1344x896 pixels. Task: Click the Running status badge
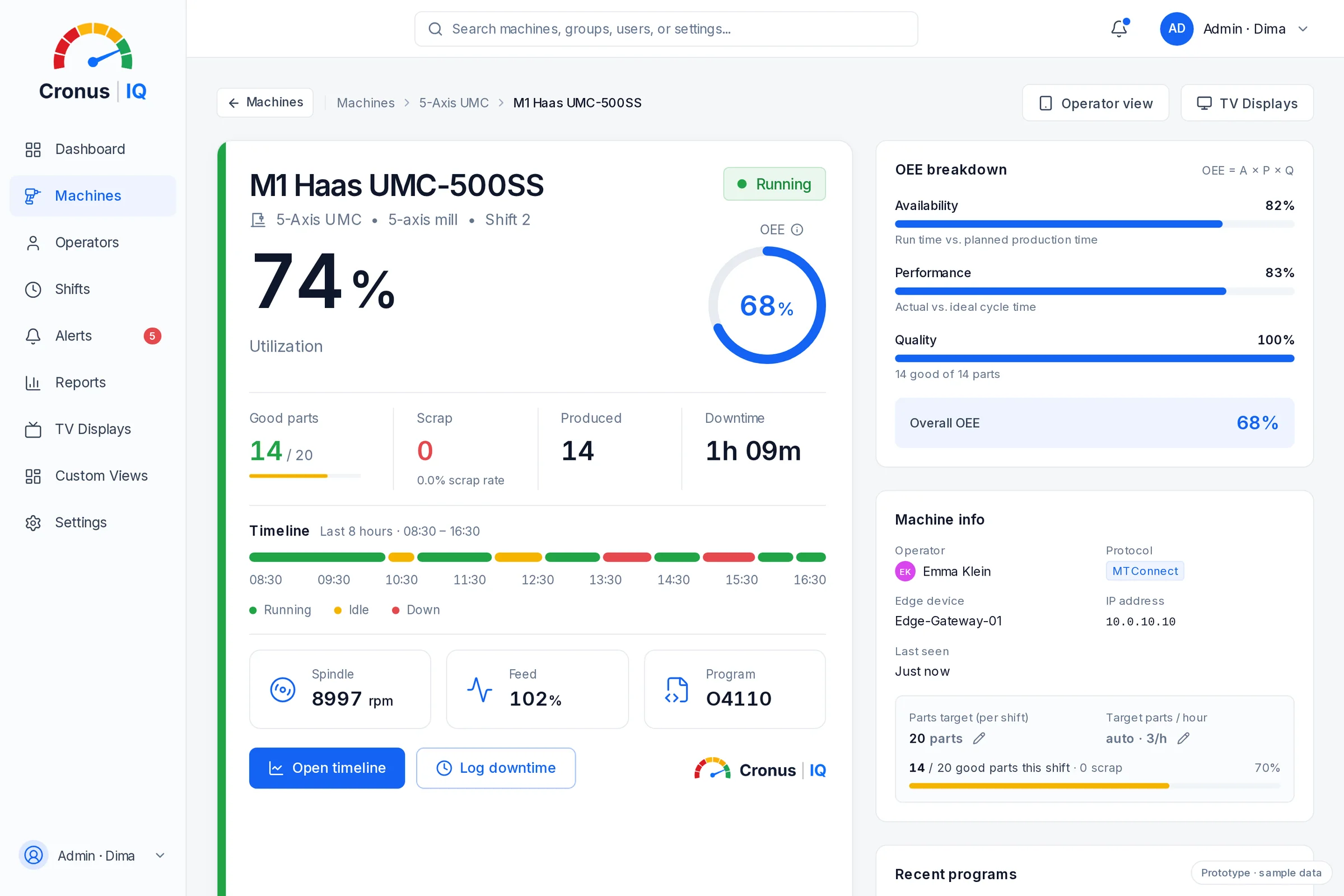tap(774, 184)
